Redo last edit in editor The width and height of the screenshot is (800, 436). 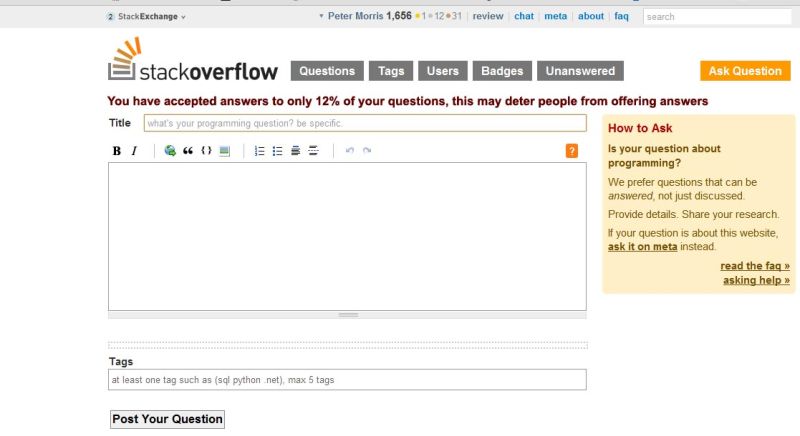[367, 150]
